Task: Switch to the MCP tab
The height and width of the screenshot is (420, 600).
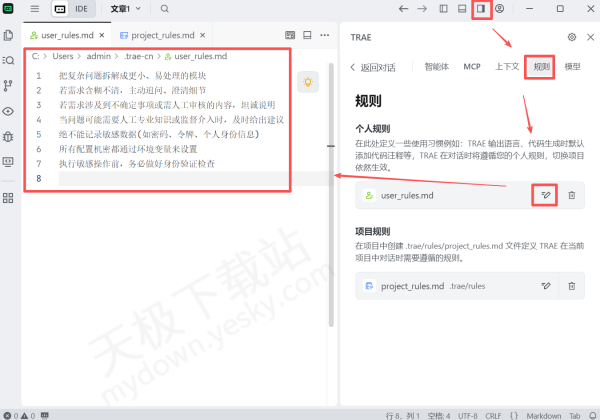Action: [471, 67]
